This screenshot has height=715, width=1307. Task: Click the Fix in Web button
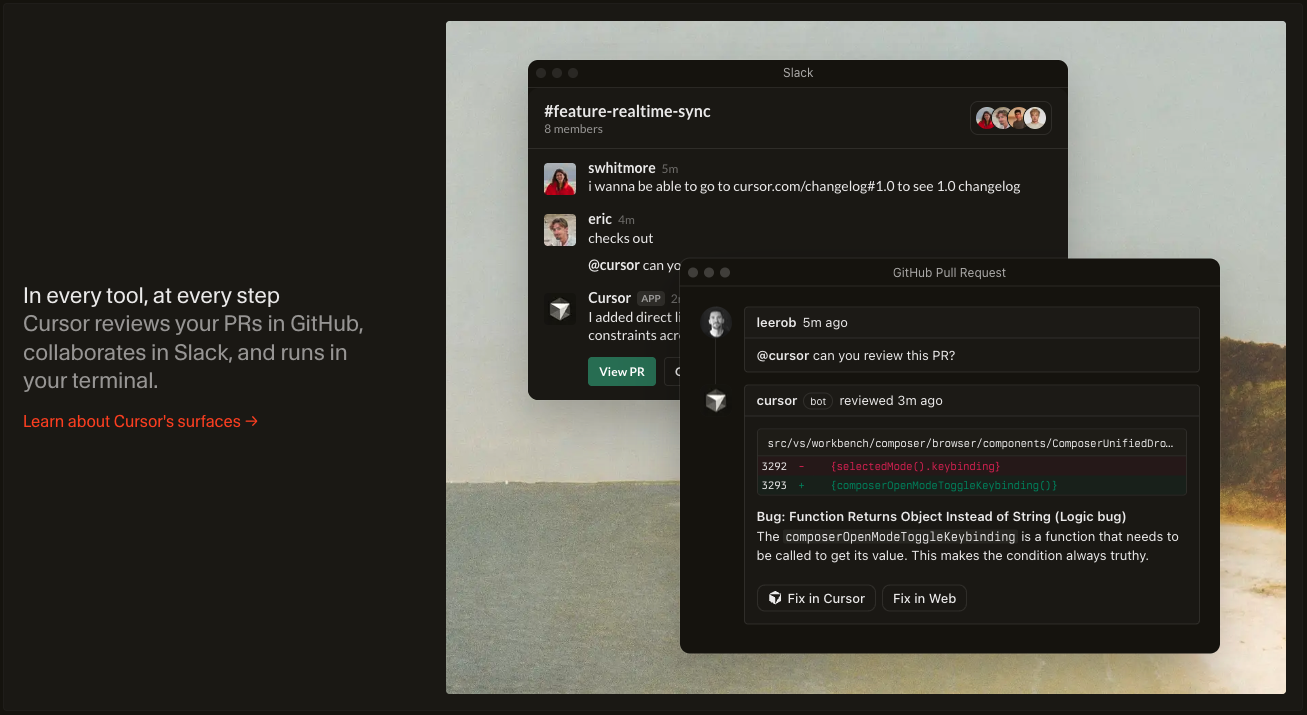[924, 598]
